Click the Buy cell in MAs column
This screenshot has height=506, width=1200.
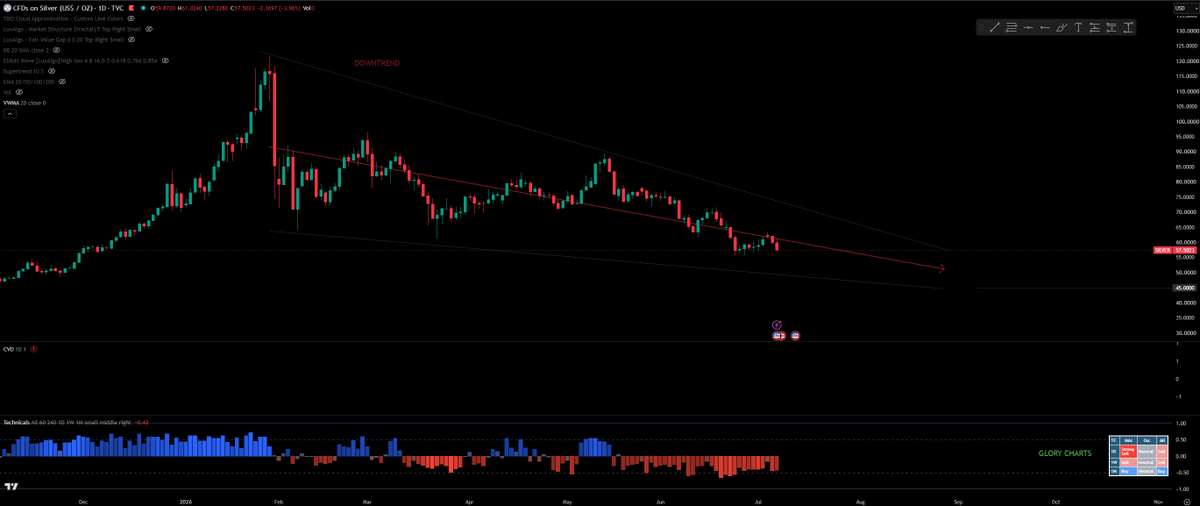point(1128,471)
